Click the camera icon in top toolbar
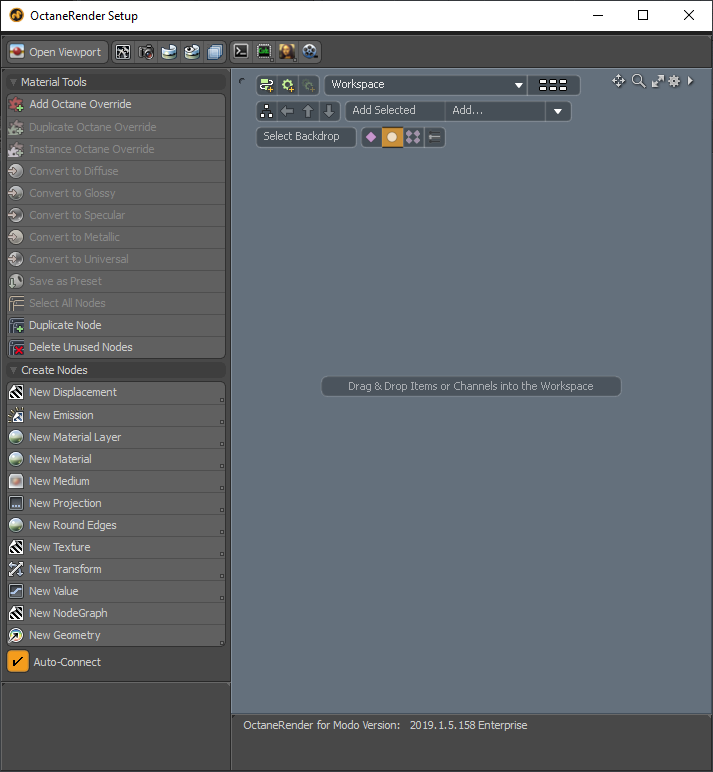This screenshot has width=713, height=772. click(146, 52)
